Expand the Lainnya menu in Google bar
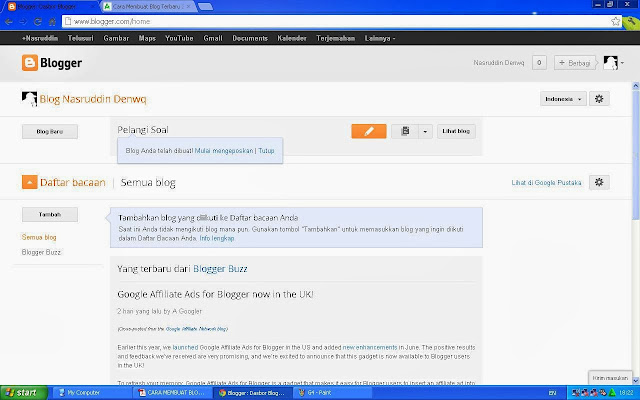This screenshot has width=640, height=400. click(x=380, y=38)
